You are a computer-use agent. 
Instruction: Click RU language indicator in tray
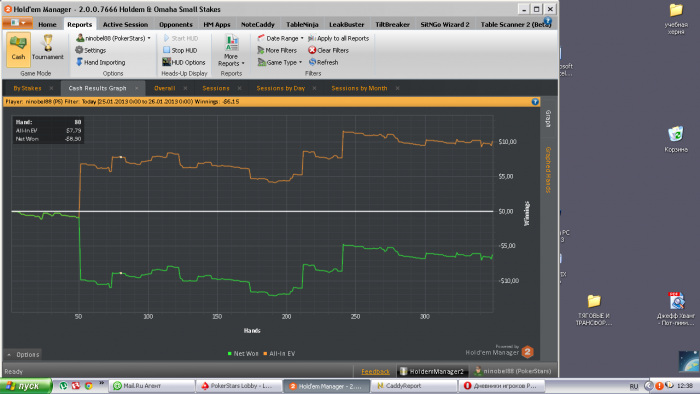point(633,386)
